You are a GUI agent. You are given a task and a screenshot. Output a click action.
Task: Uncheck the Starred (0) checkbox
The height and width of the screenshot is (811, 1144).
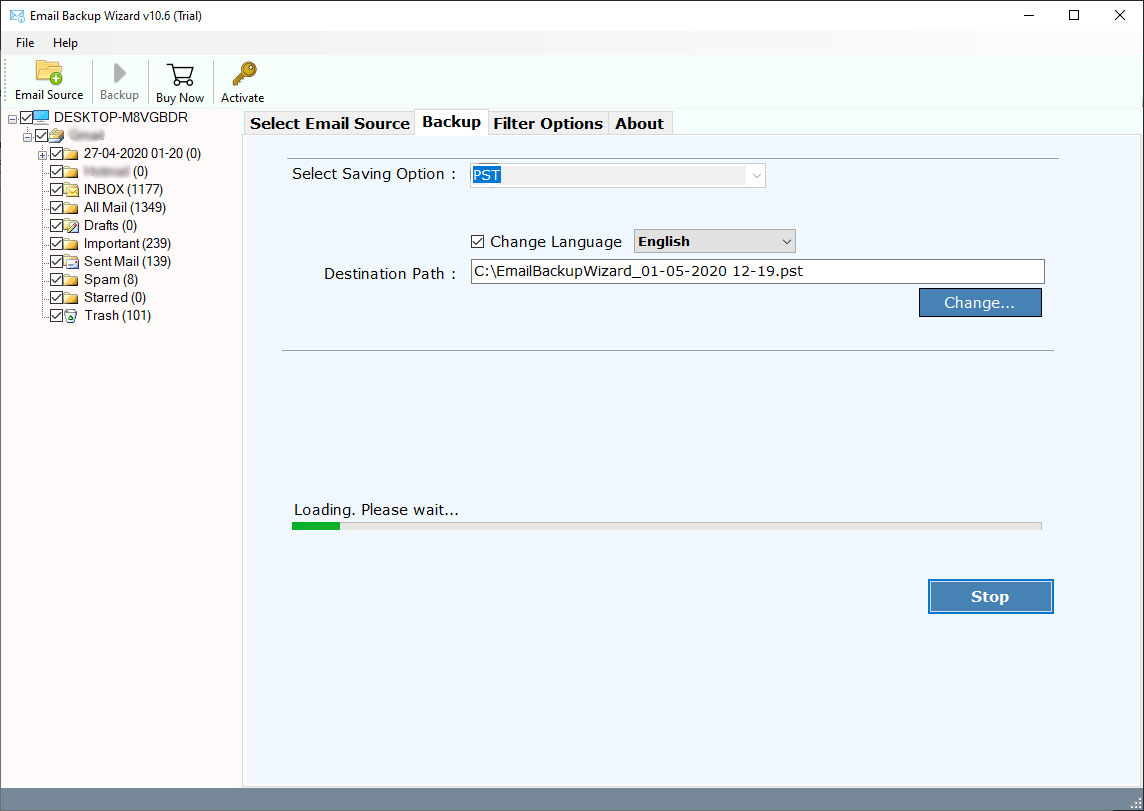point(56,298)
